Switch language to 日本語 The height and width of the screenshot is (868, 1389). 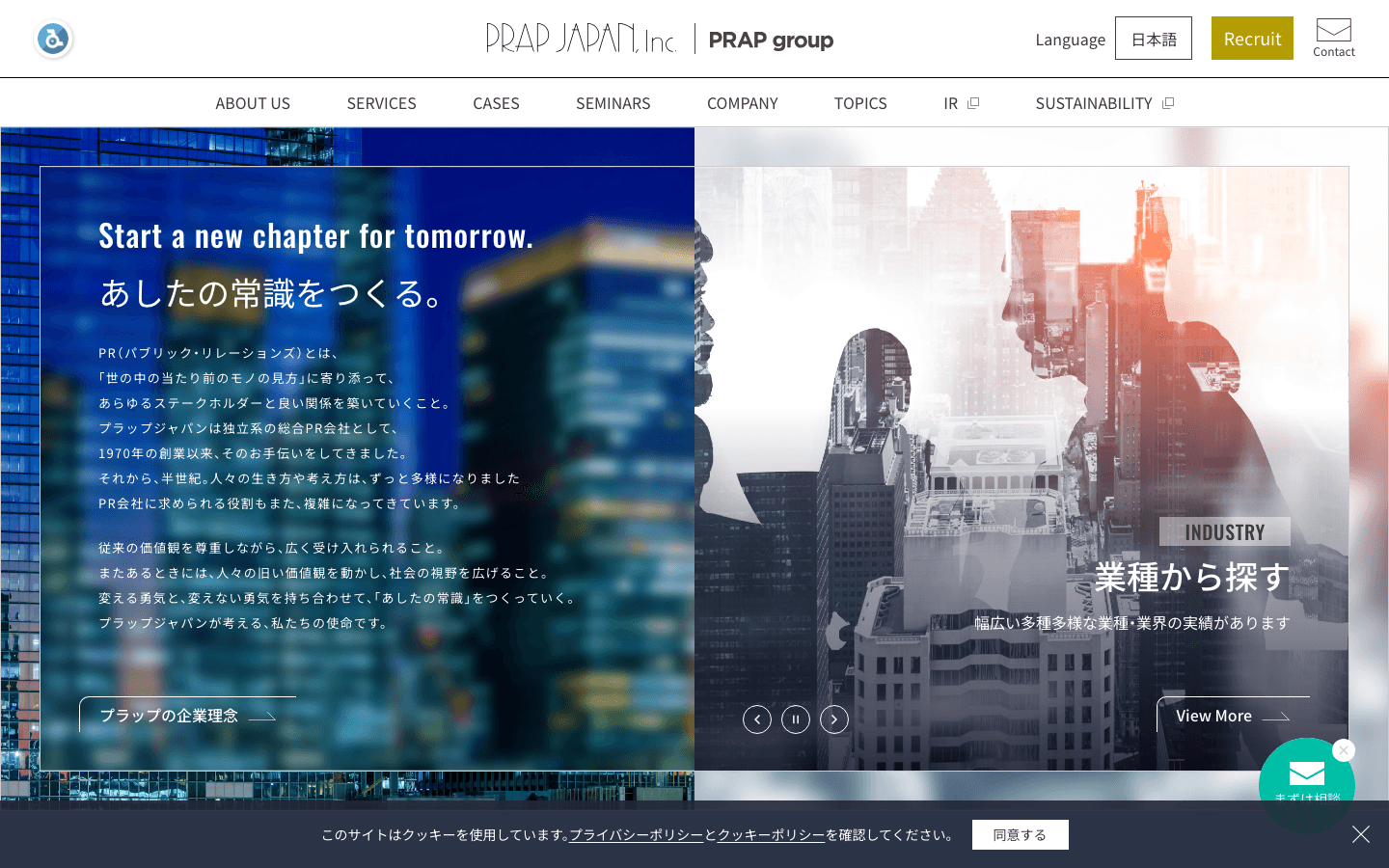click(1154, 39)
